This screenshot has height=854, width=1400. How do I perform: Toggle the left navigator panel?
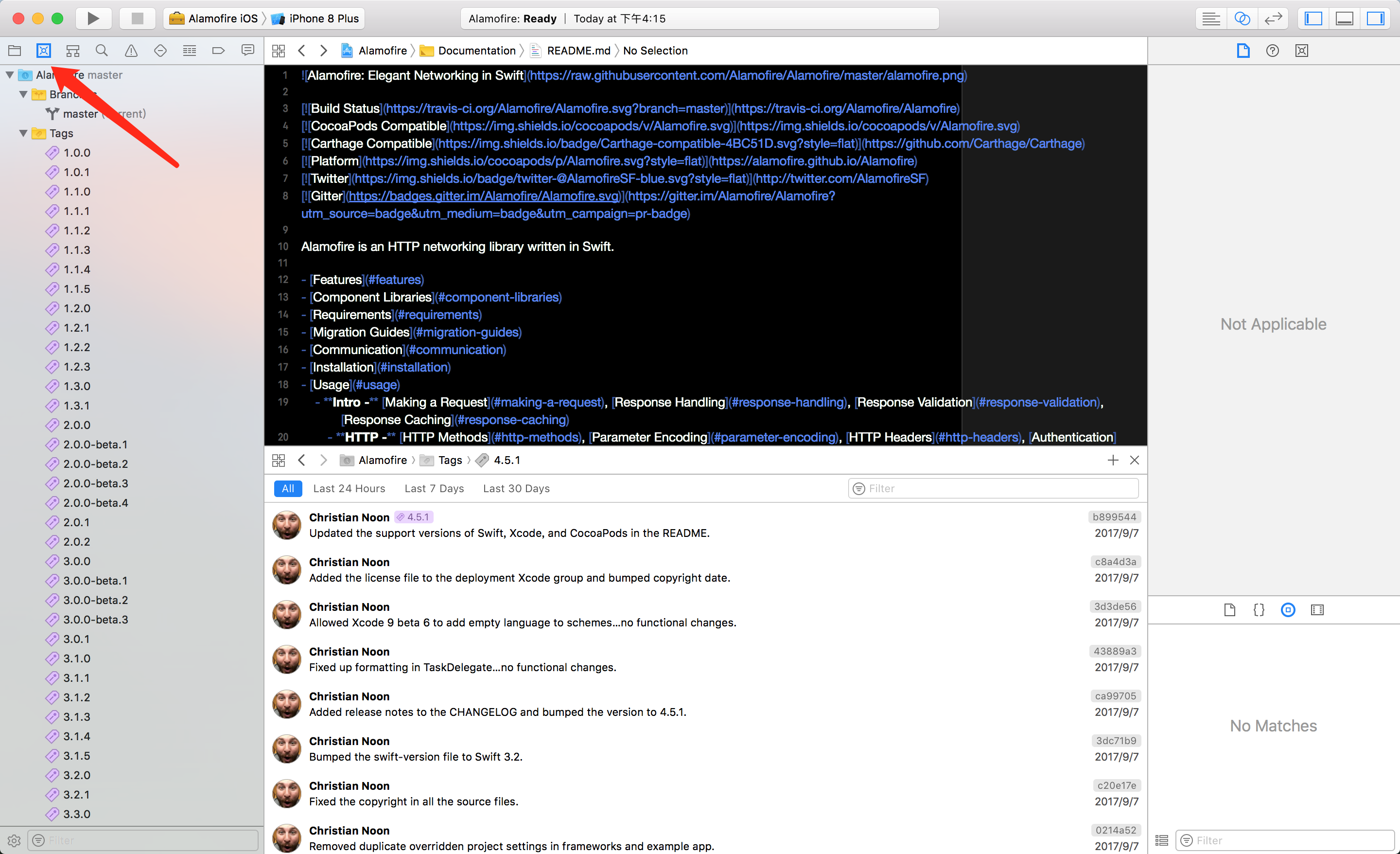tap(1313, 18)
